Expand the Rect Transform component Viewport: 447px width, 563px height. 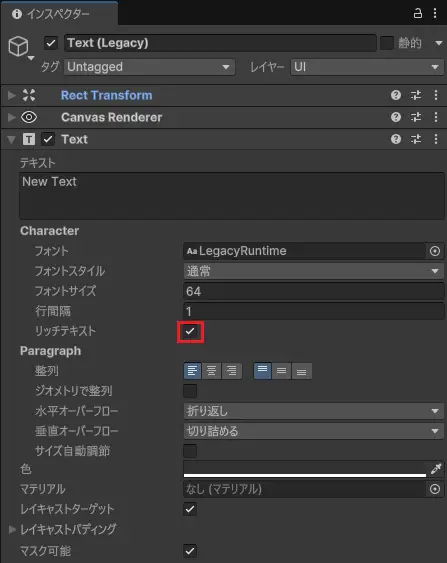pos(12,95)
